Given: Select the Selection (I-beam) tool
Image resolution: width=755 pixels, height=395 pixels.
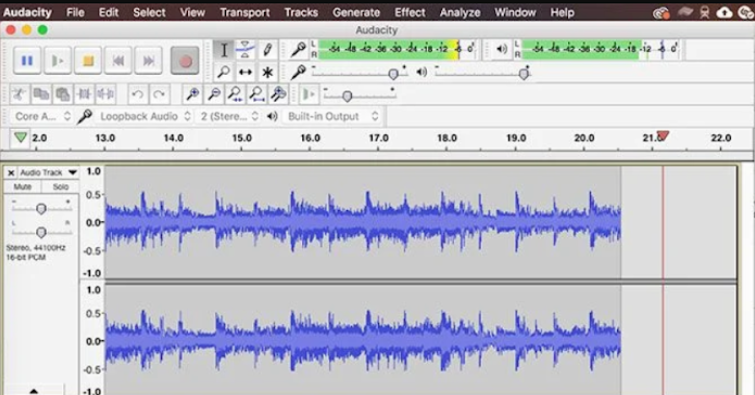Looking at the screenshot, I should pyautogui.click(x=223, y=50).
